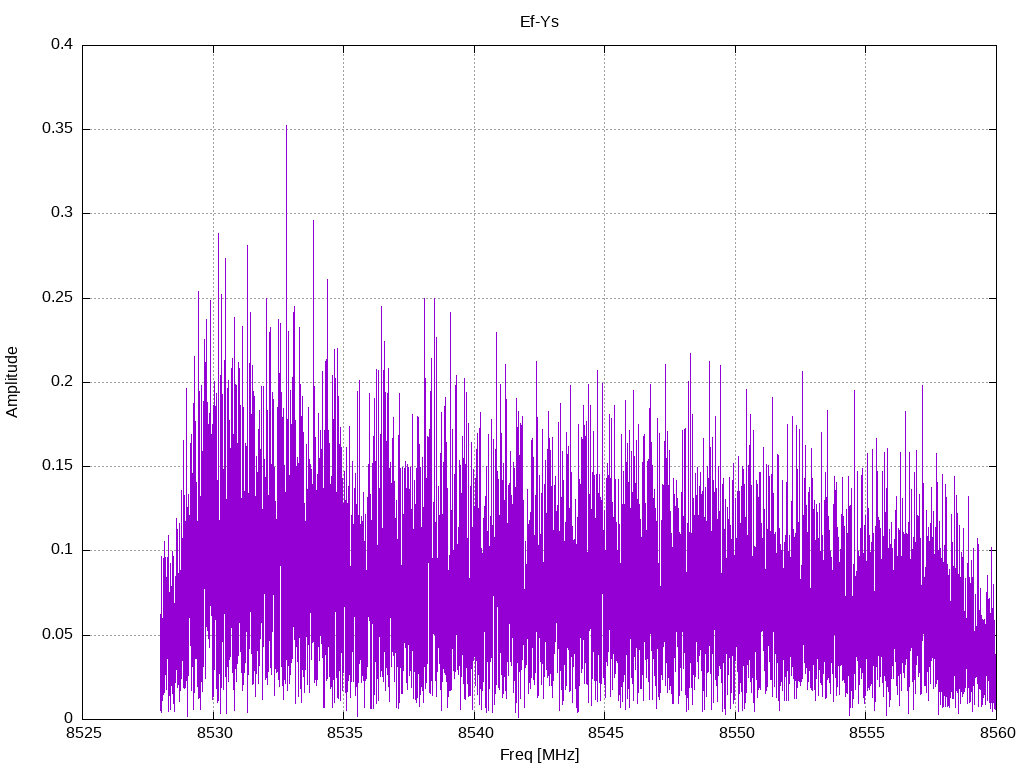Click the 8545 x-axis tick label
This screenshot has height=768, width=1024.
click(x=604, y=733)
